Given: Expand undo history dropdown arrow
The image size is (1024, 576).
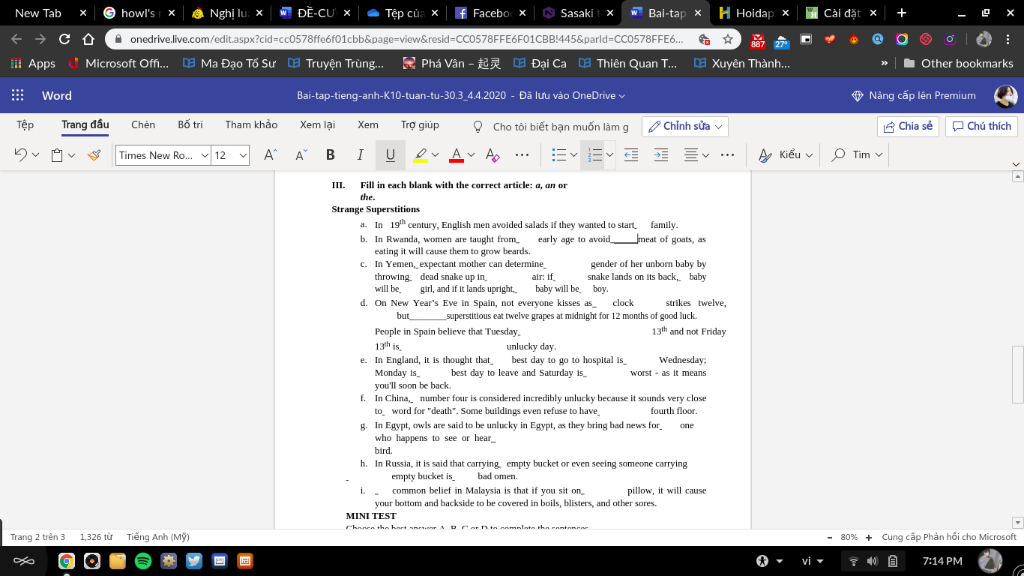Looking at the screenshot, I should click(35, 155).
